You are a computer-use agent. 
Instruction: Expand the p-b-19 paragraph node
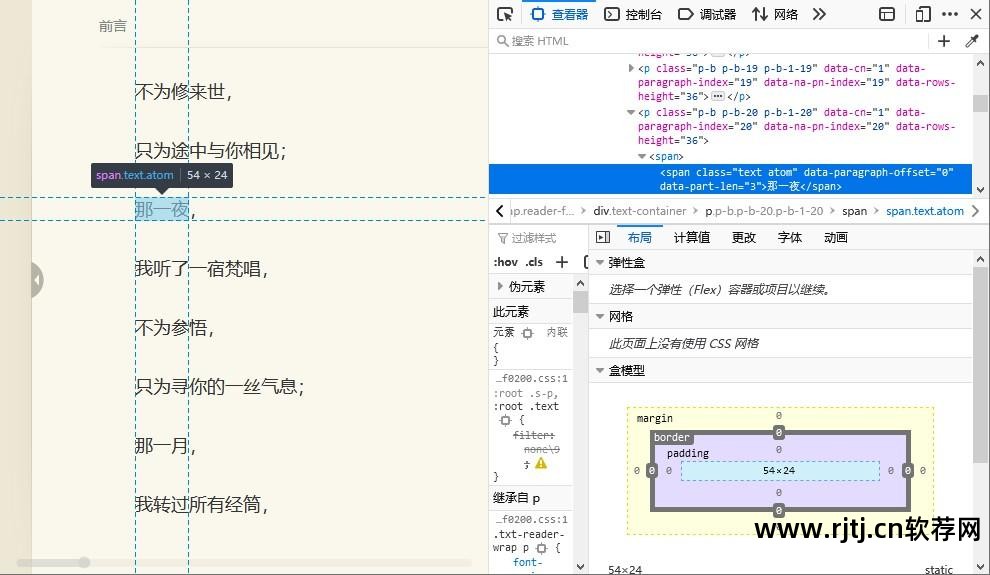coord(631,68)
